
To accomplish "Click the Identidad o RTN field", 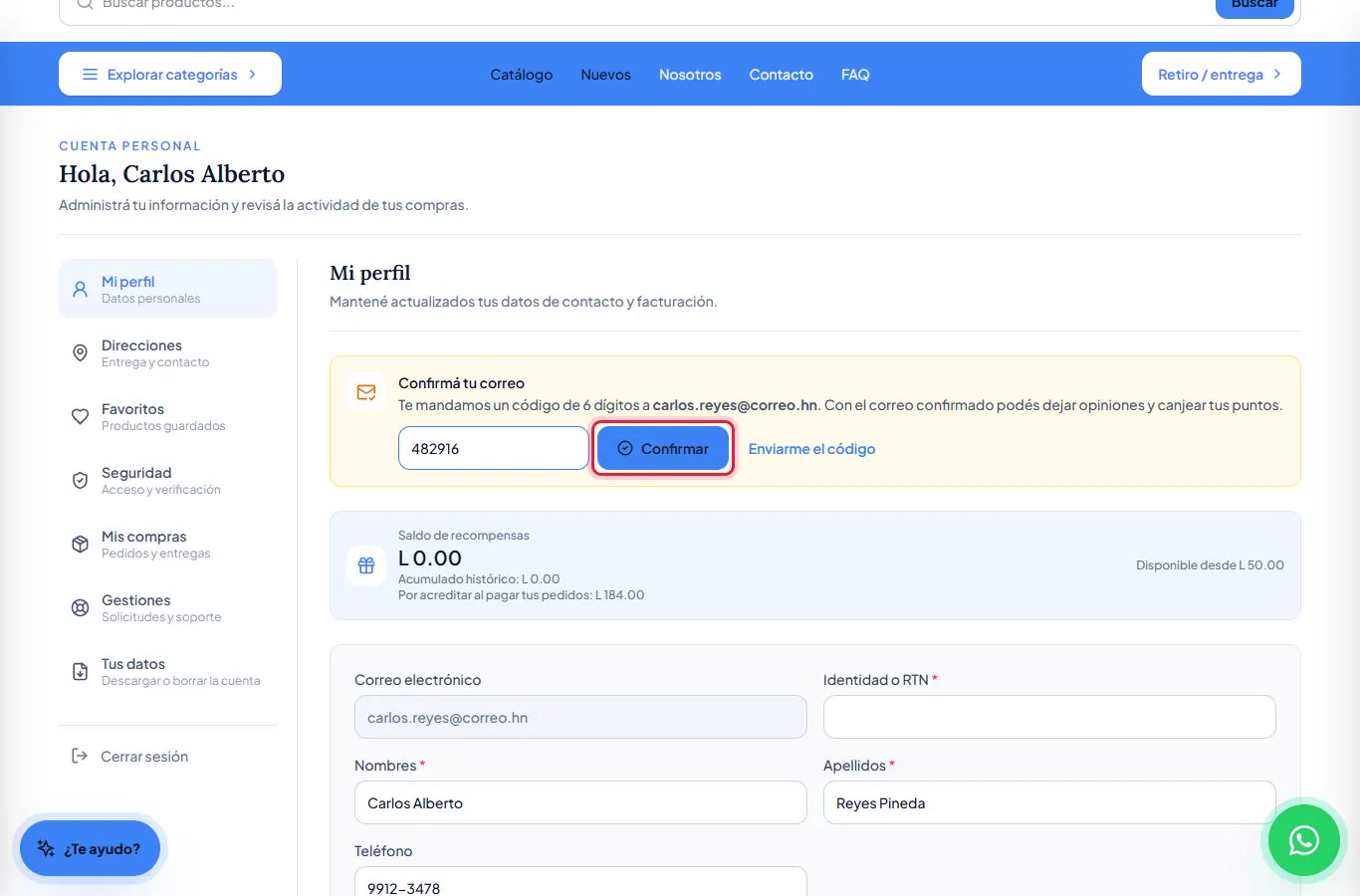I will point(1049,717).
